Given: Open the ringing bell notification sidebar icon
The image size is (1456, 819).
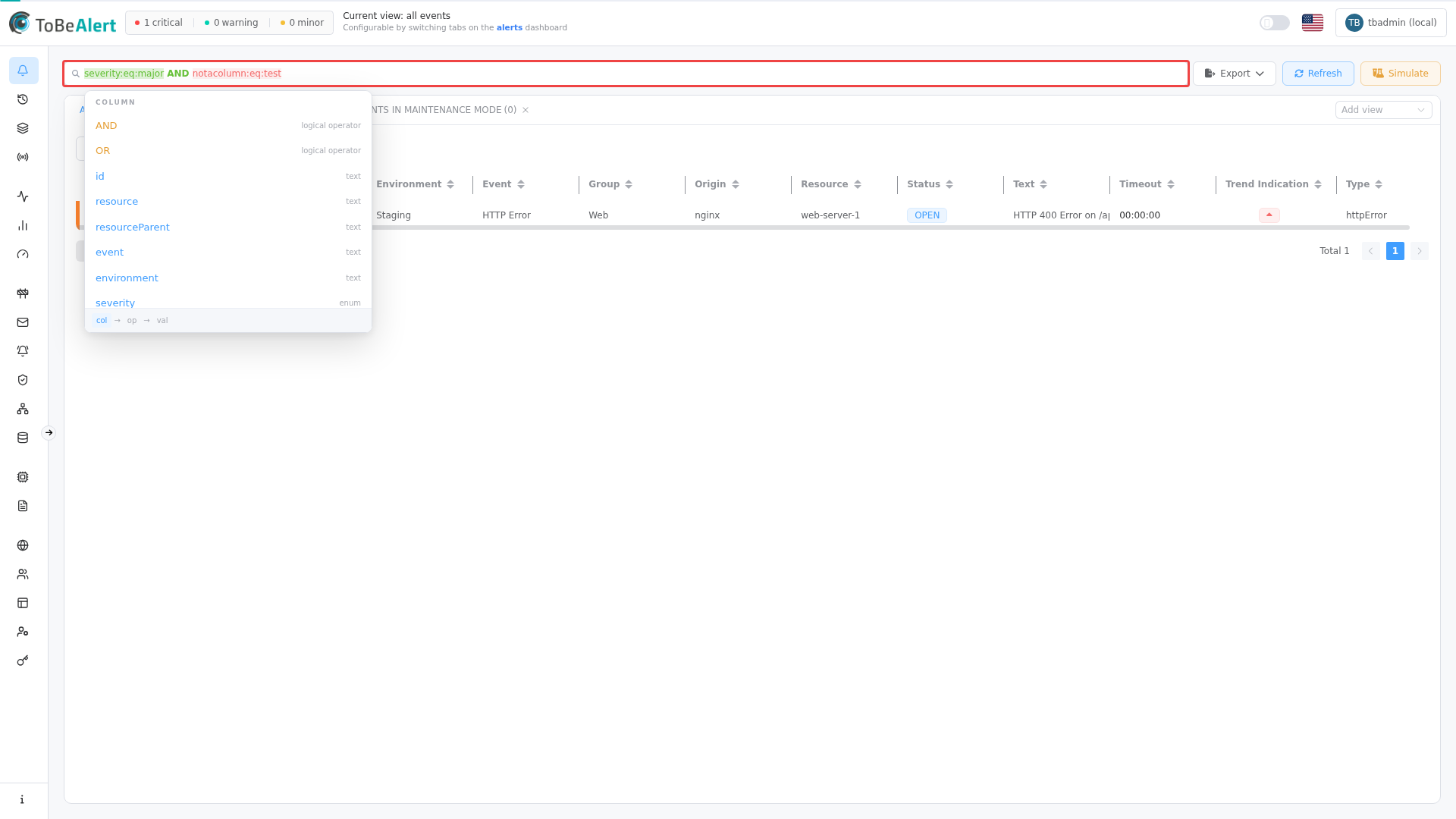Looking at the screenshot, I should tap(23, 351).
